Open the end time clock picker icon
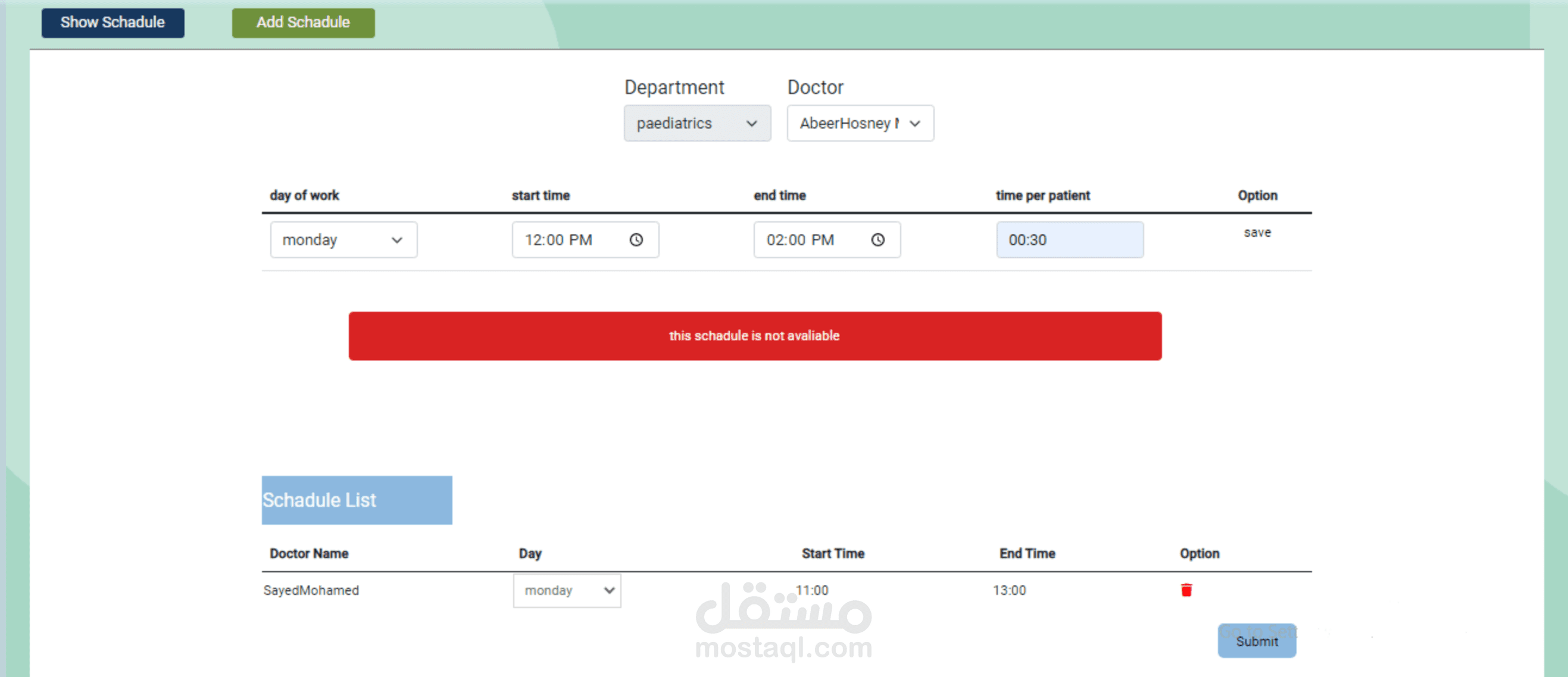The height and width of the screenshot is (677, 1568). coord(877,240)
